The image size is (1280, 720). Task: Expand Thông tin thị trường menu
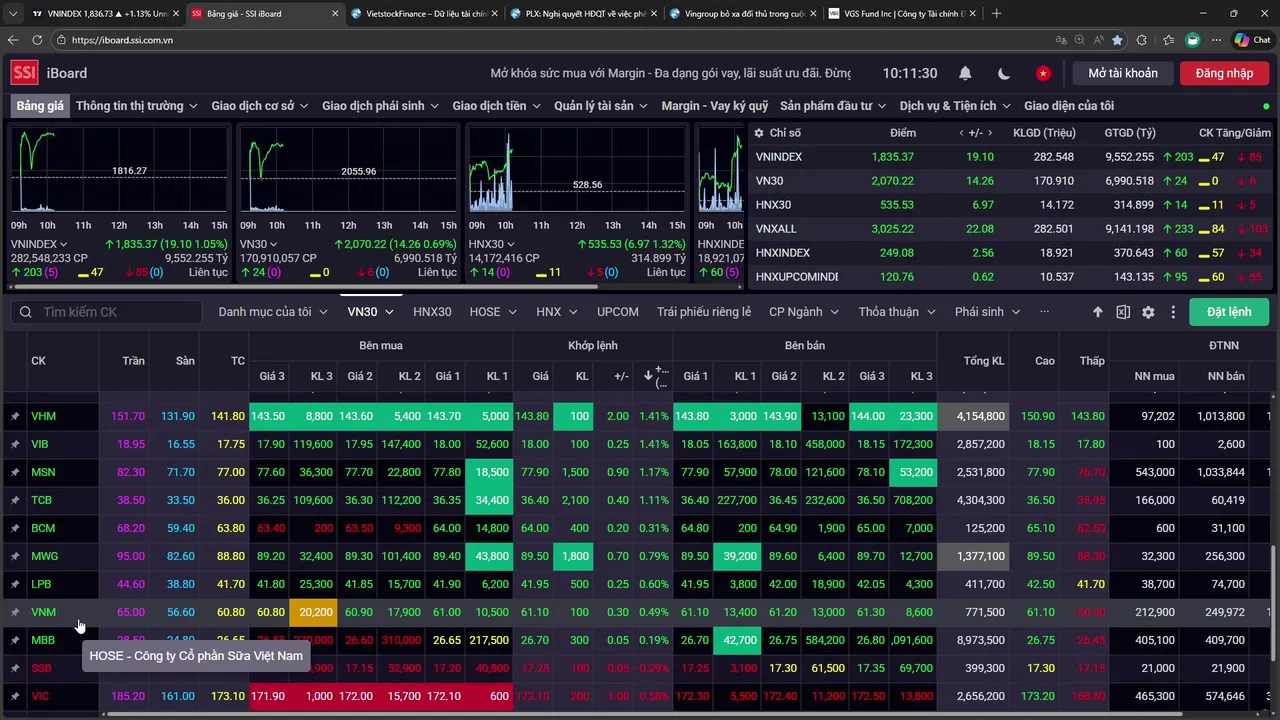[x=136, y=106]
